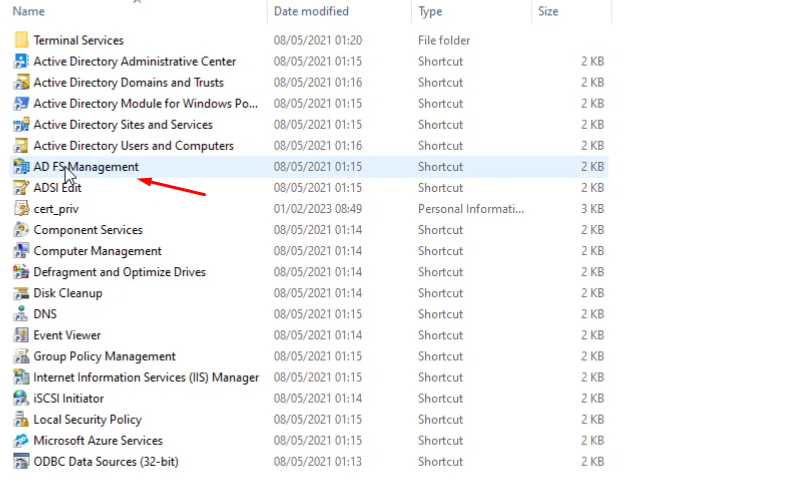Screen dimensions: 812x487
Task: Click the cert_priv date 01/02/2023 08:49
Action: coord(318,209)
